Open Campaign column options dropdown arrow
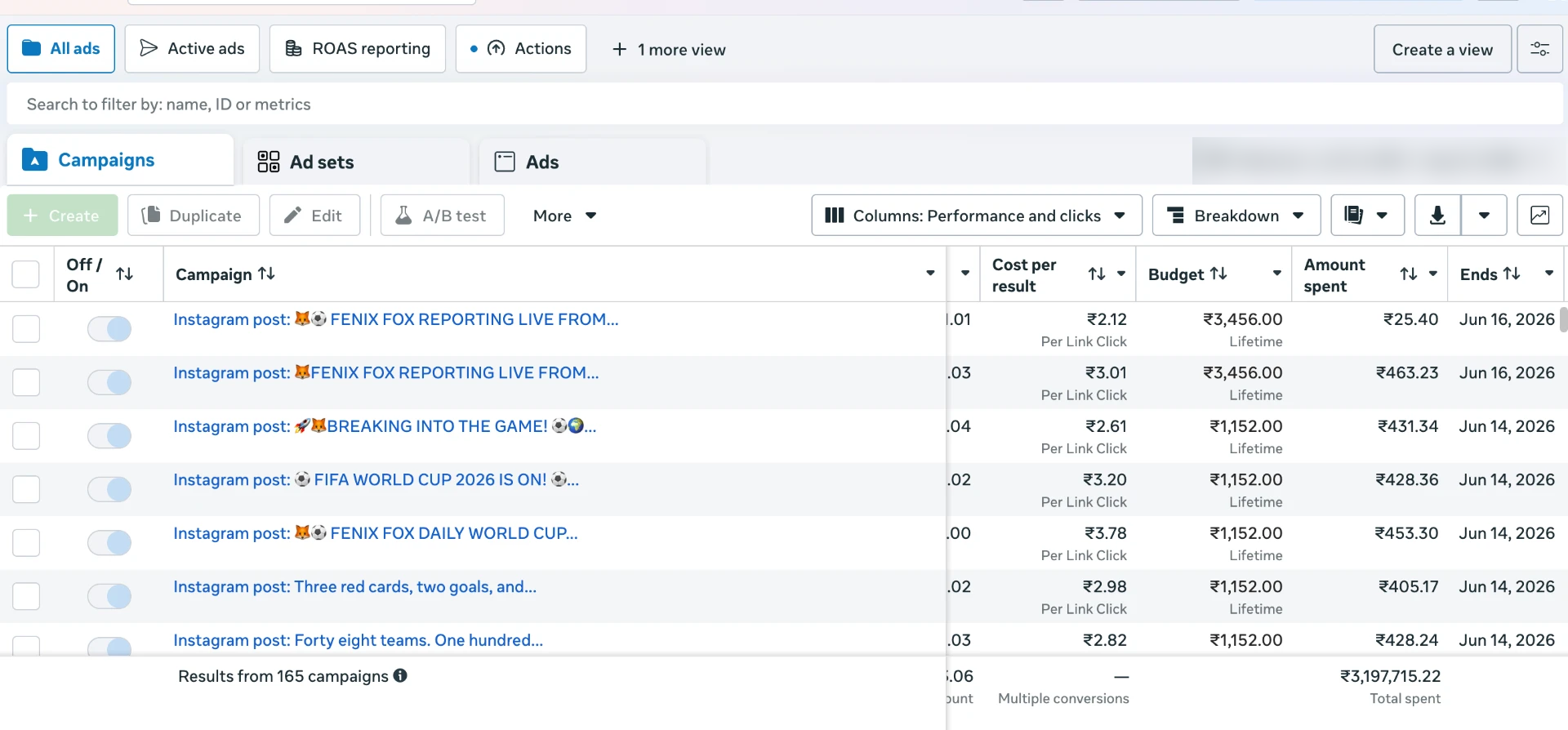Viewport: 1568px width, 730px height. coord(930,274)
